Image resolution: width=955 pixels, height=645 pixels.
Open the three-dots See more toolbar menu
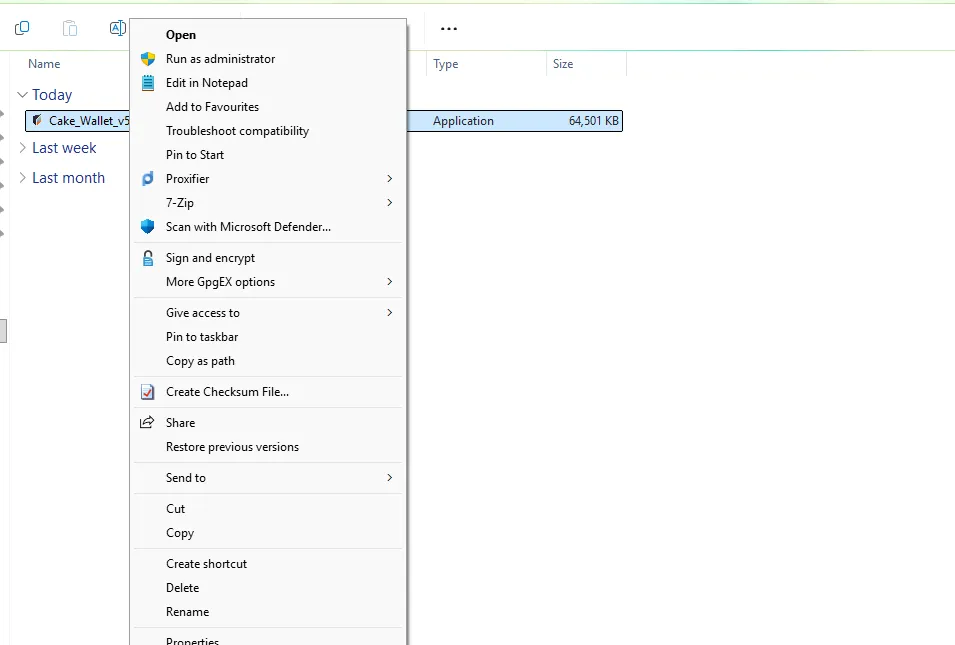[449, 29]
